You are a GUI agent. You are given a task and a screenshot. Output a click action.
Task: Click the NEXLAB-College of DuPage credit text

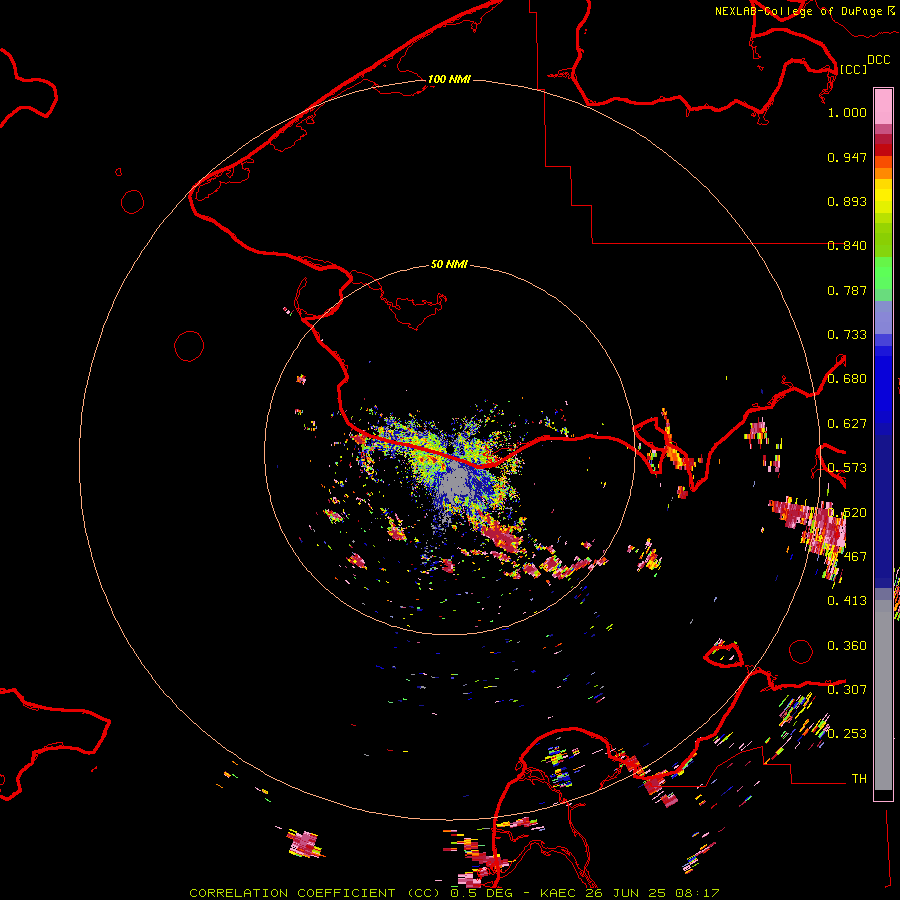click(798, 11)
